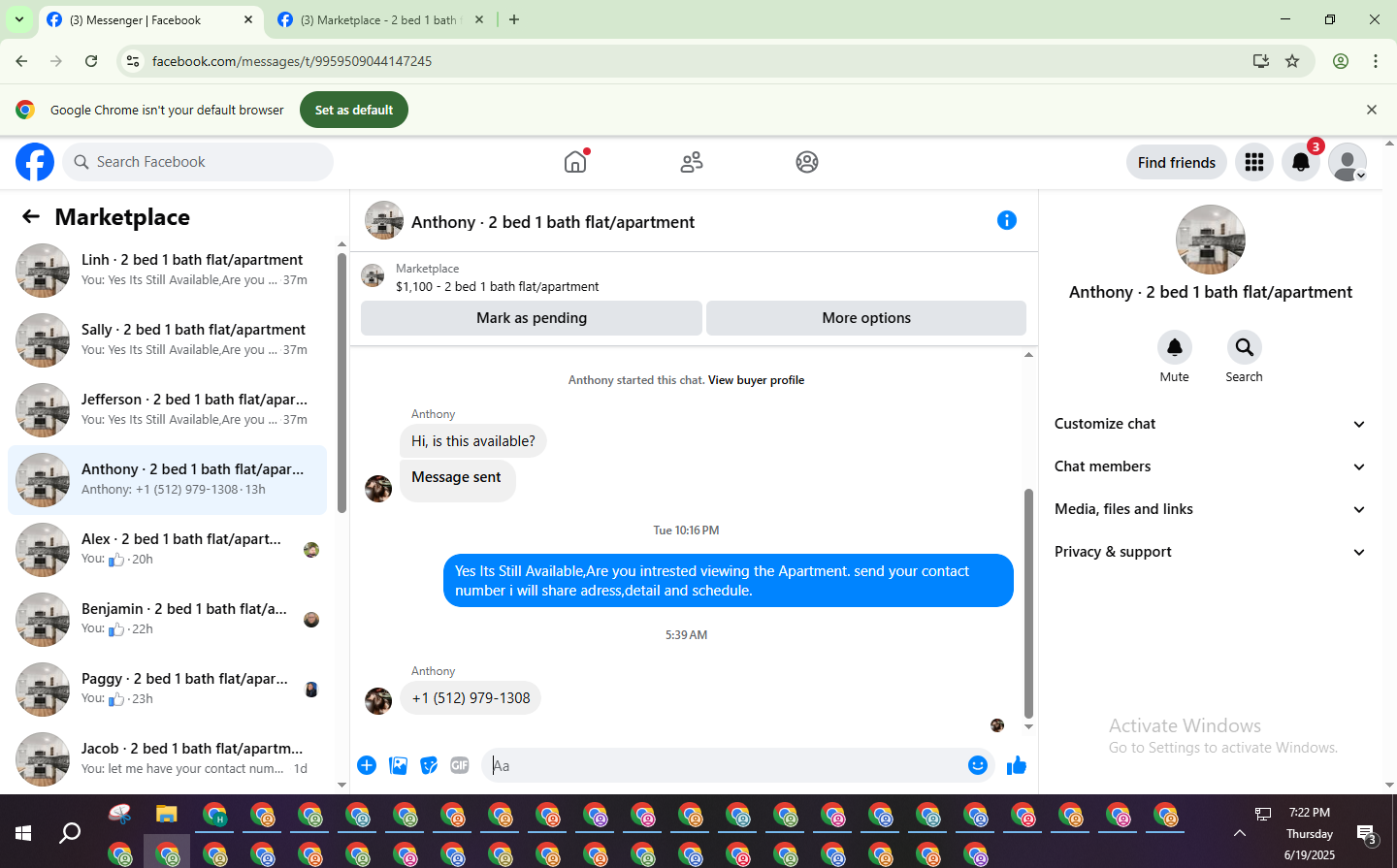
Task: View buyer profile link
Action: (x=756, y=380)
